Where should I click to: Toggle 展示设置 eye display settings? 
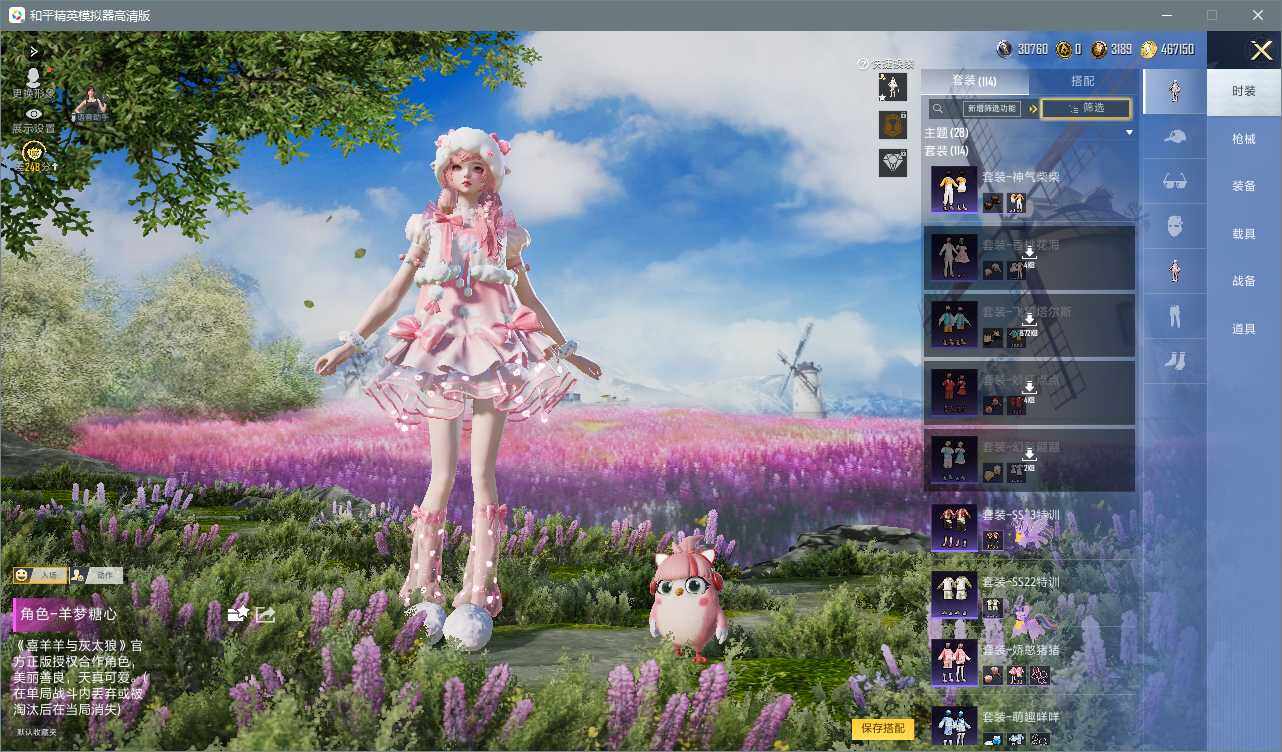[x=34, y=120]
